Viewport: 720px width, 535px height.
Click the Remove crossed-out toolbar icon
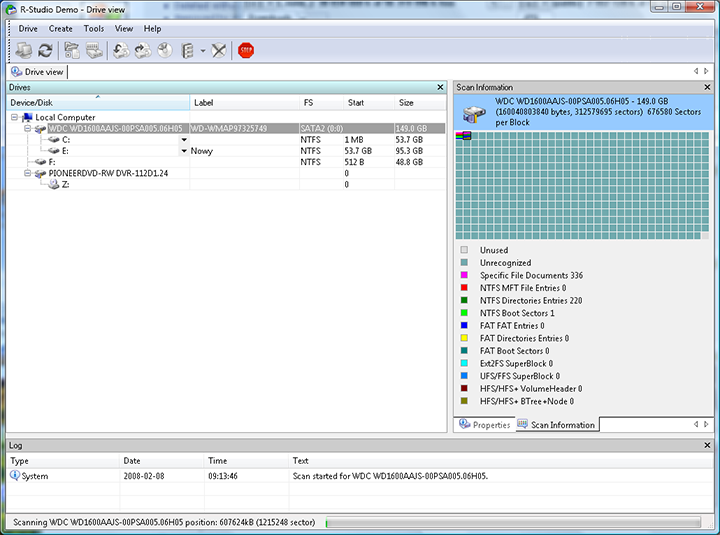219,50
